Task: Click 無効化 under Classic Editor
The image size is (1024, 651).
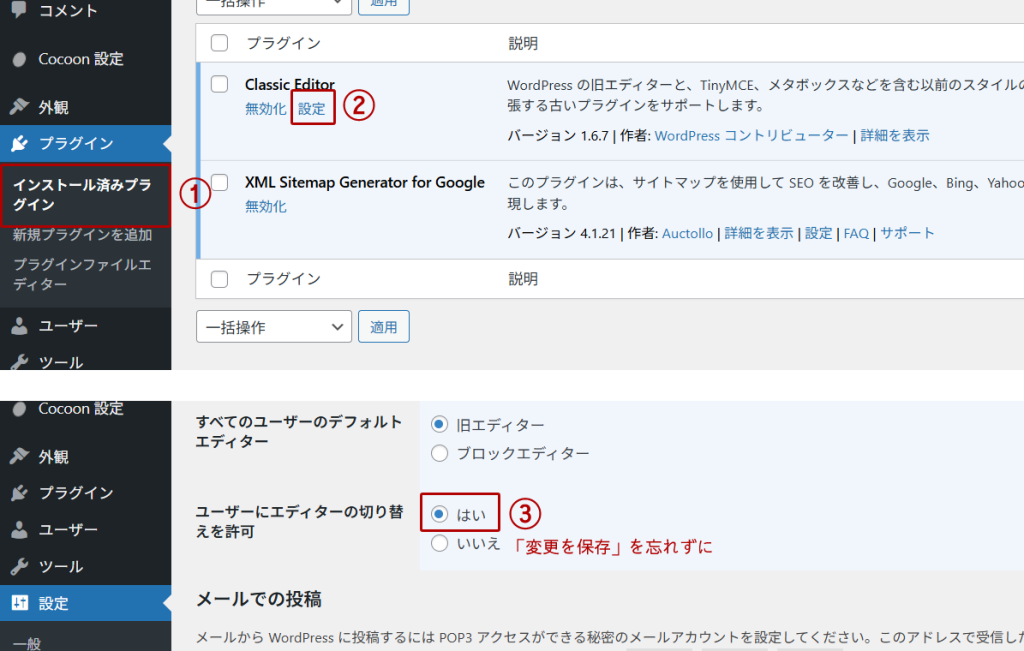Action: tap(266, 109)
